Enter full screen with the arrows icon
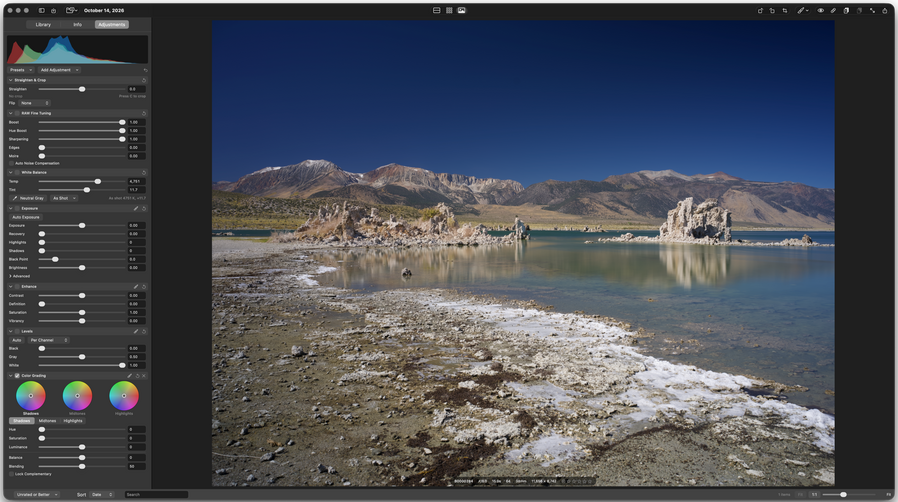Image resolution: width=898 pixels, height=502 pixels. pos(872,10)
